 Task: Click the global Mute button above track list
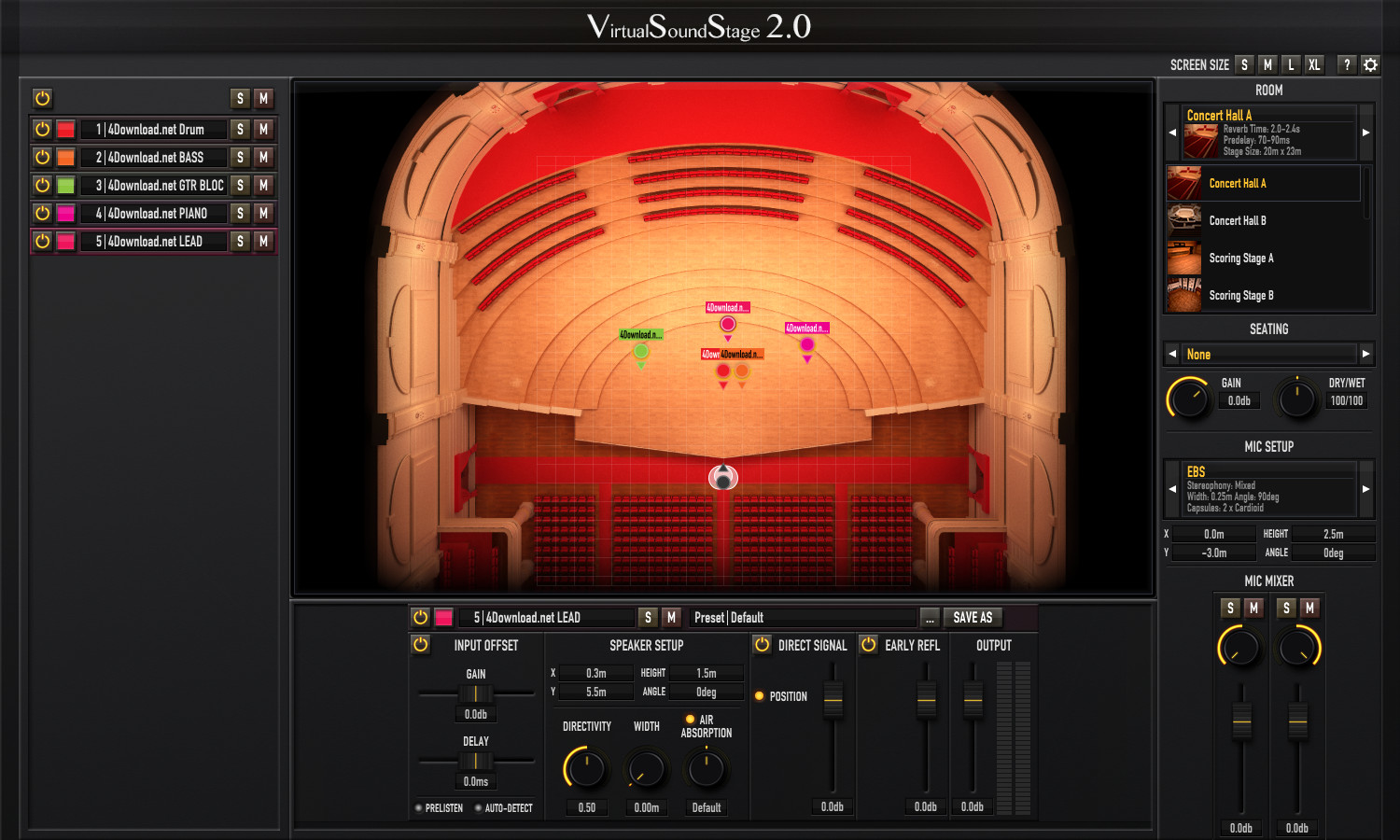click(263, 98)
